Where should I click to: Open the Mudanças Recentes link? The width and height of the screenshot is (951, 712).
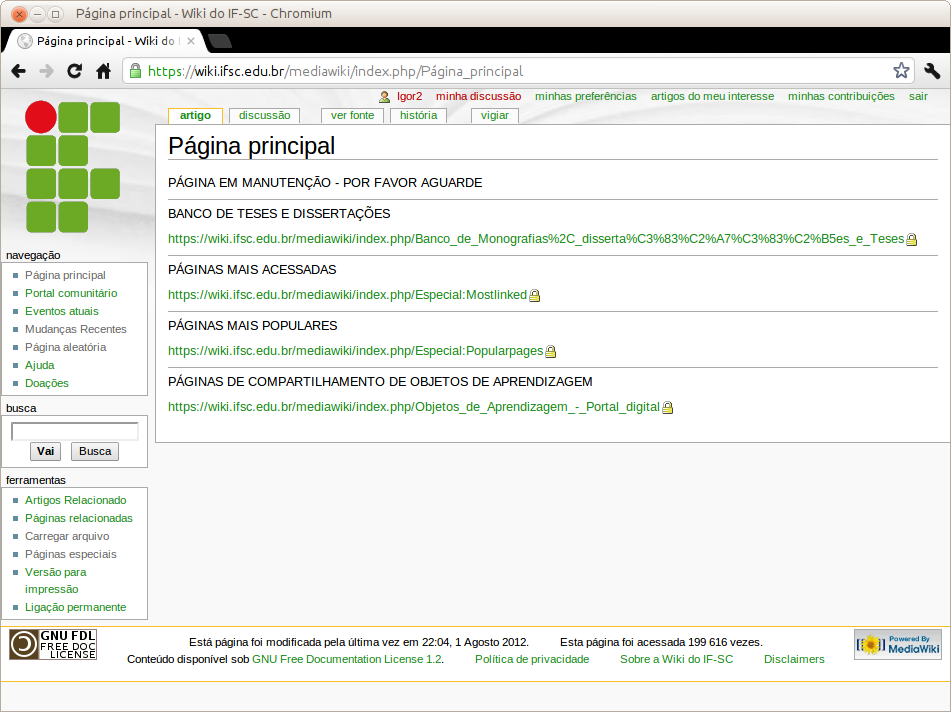(74, 329)
